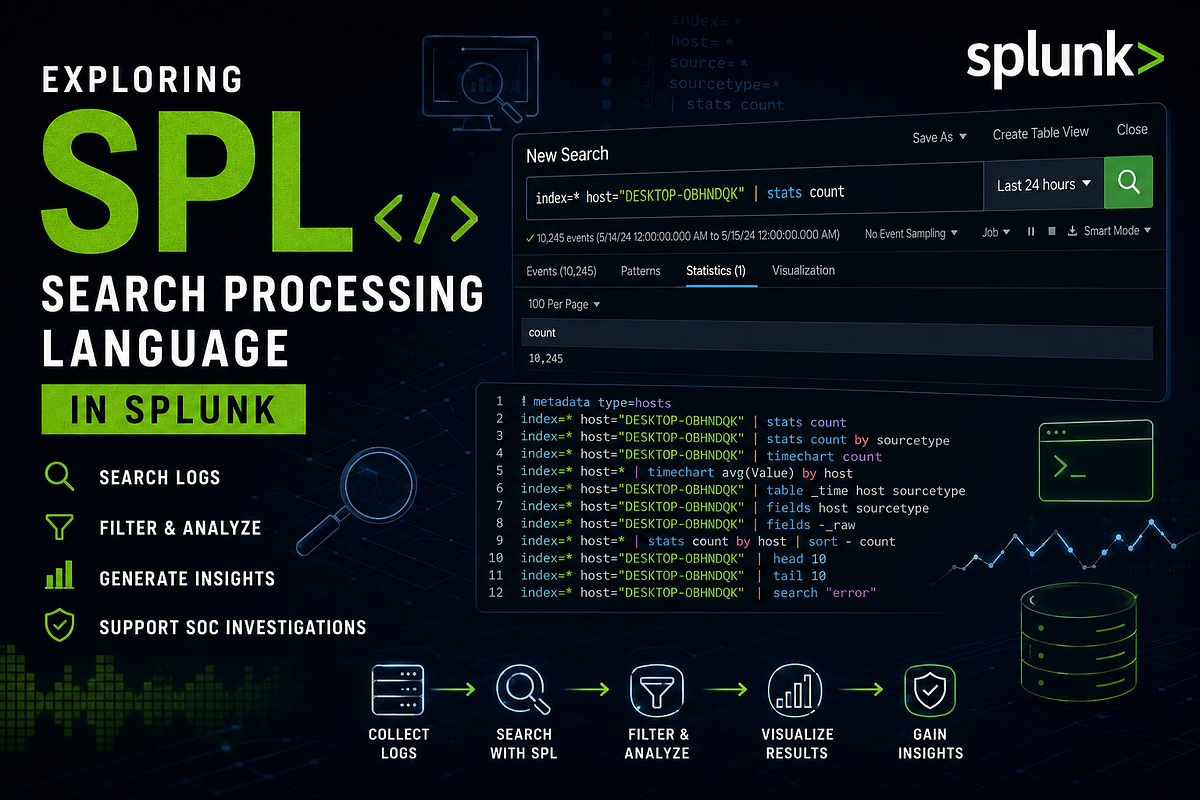Click the Search With SPL circle icon
Image resolution: width=1200 pixels, height=800 pixels.
524,690
